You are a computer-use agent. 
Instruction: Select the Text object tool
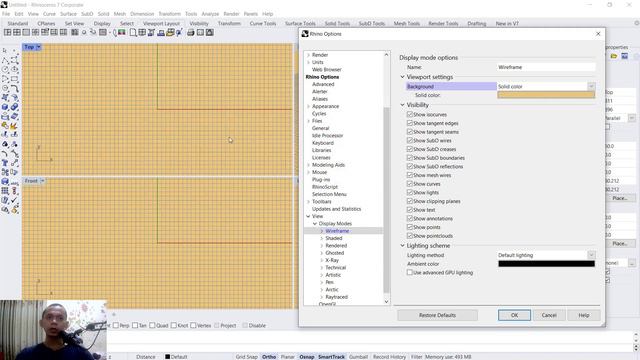pyautogui.click(x=5, y=163)
